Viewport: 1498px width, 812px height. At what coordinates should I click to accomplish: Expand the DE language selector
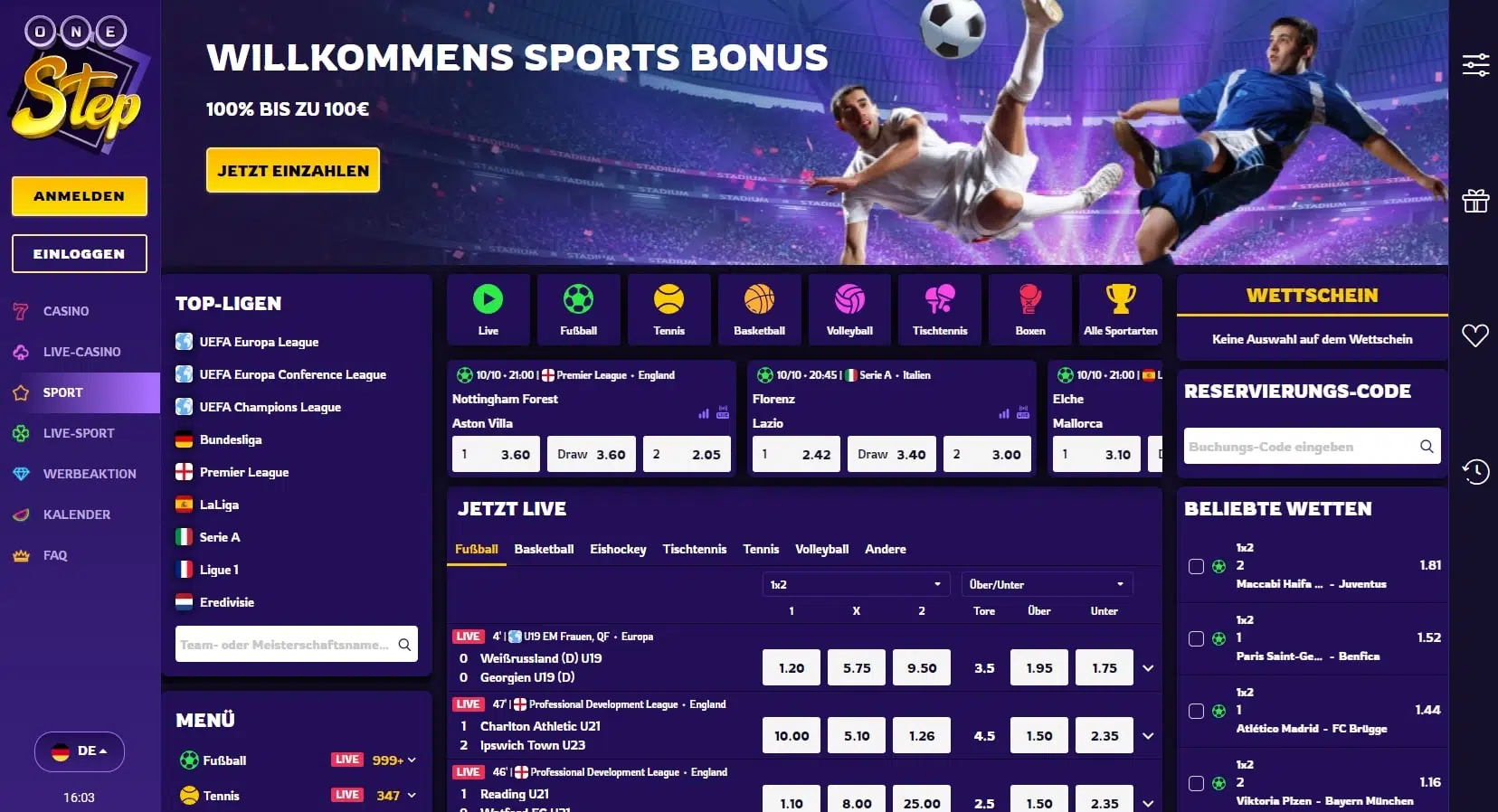pyautogui.click(x=80, y=751)
